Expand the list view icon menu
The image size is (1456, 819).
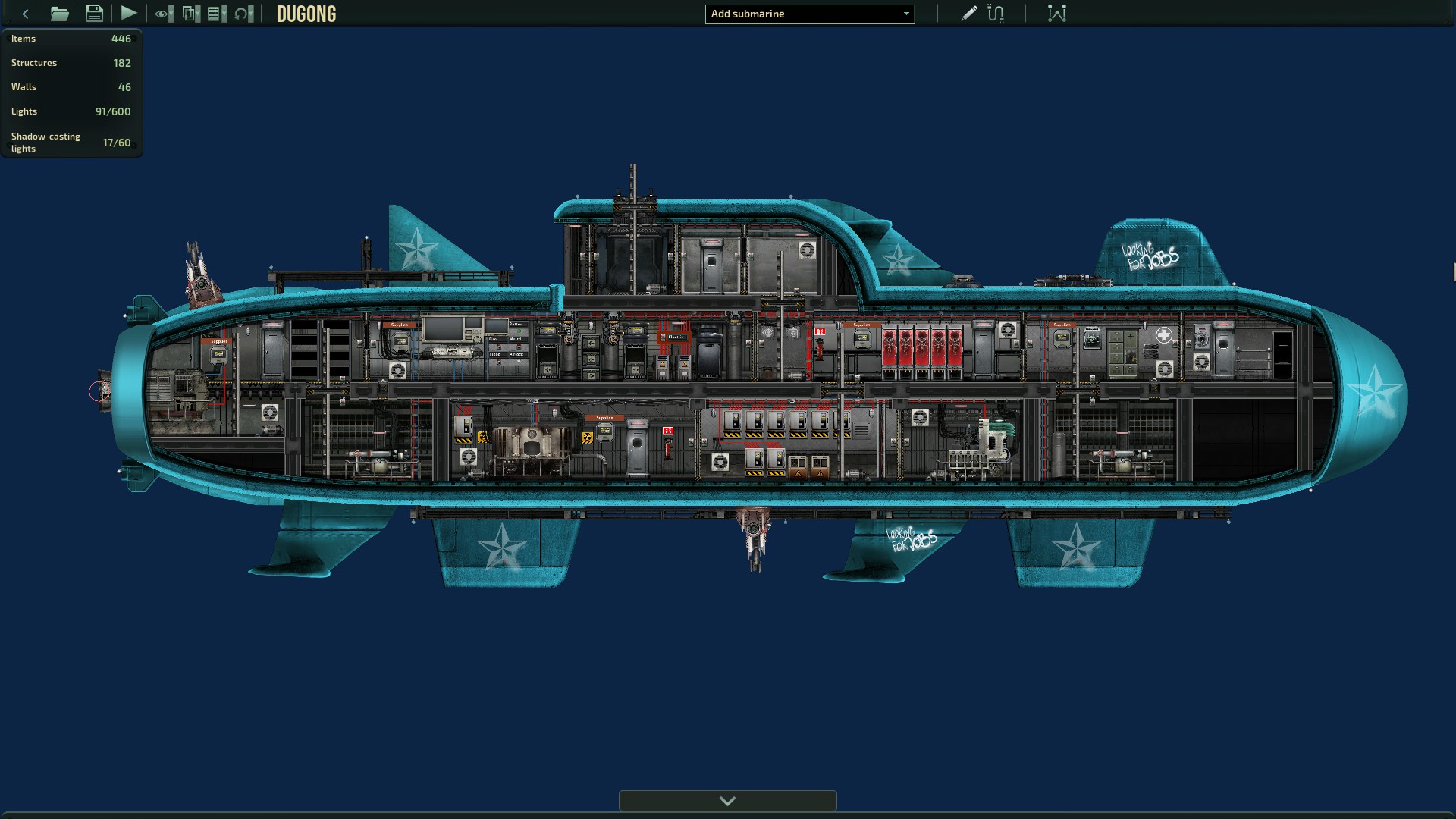217,14
